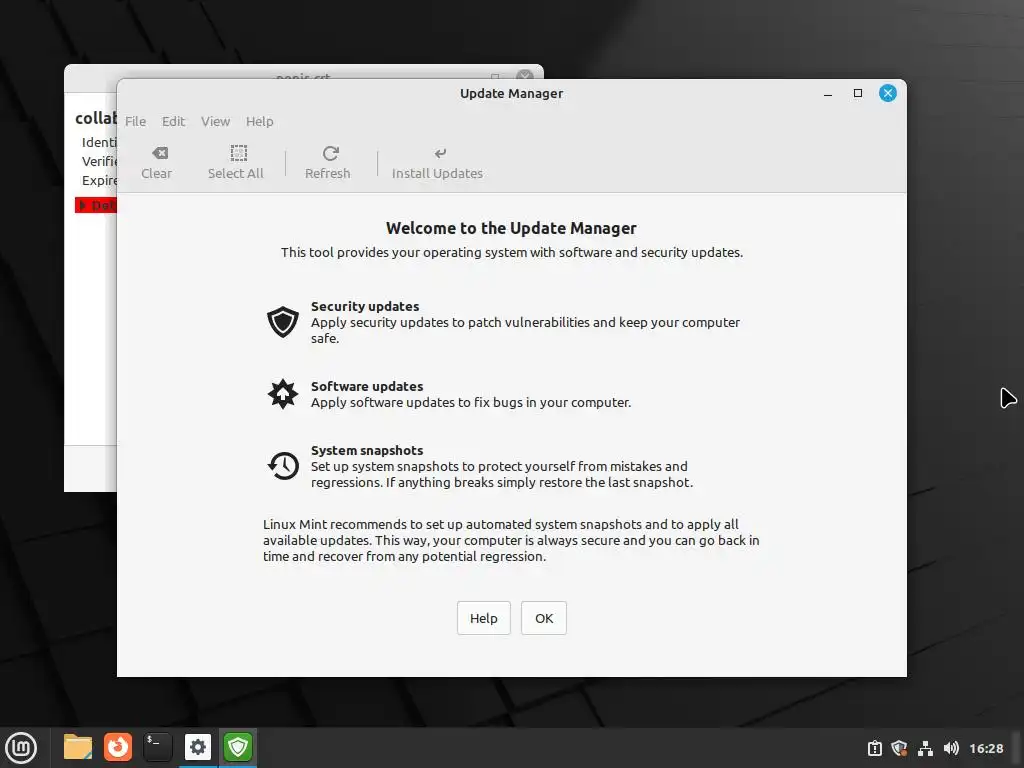The height and width of the screenshot is (768, 1024).
Task: Select the System snapshots heading
Action: point(367,451)
